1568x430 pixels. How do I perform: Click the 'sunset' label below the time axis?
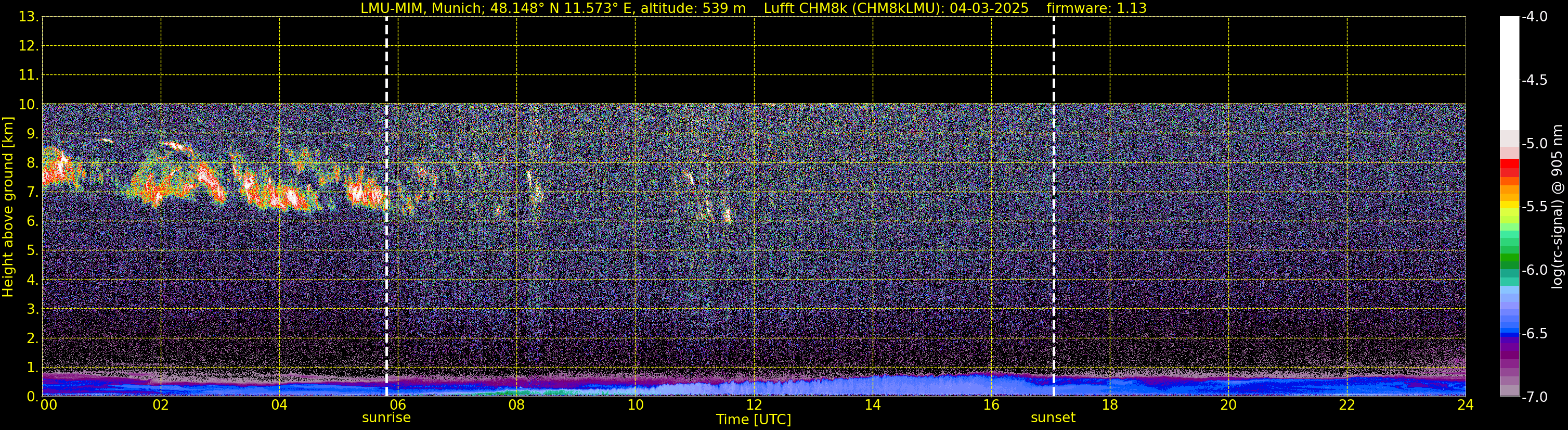pyautogui.click(x=1053, y=418)
